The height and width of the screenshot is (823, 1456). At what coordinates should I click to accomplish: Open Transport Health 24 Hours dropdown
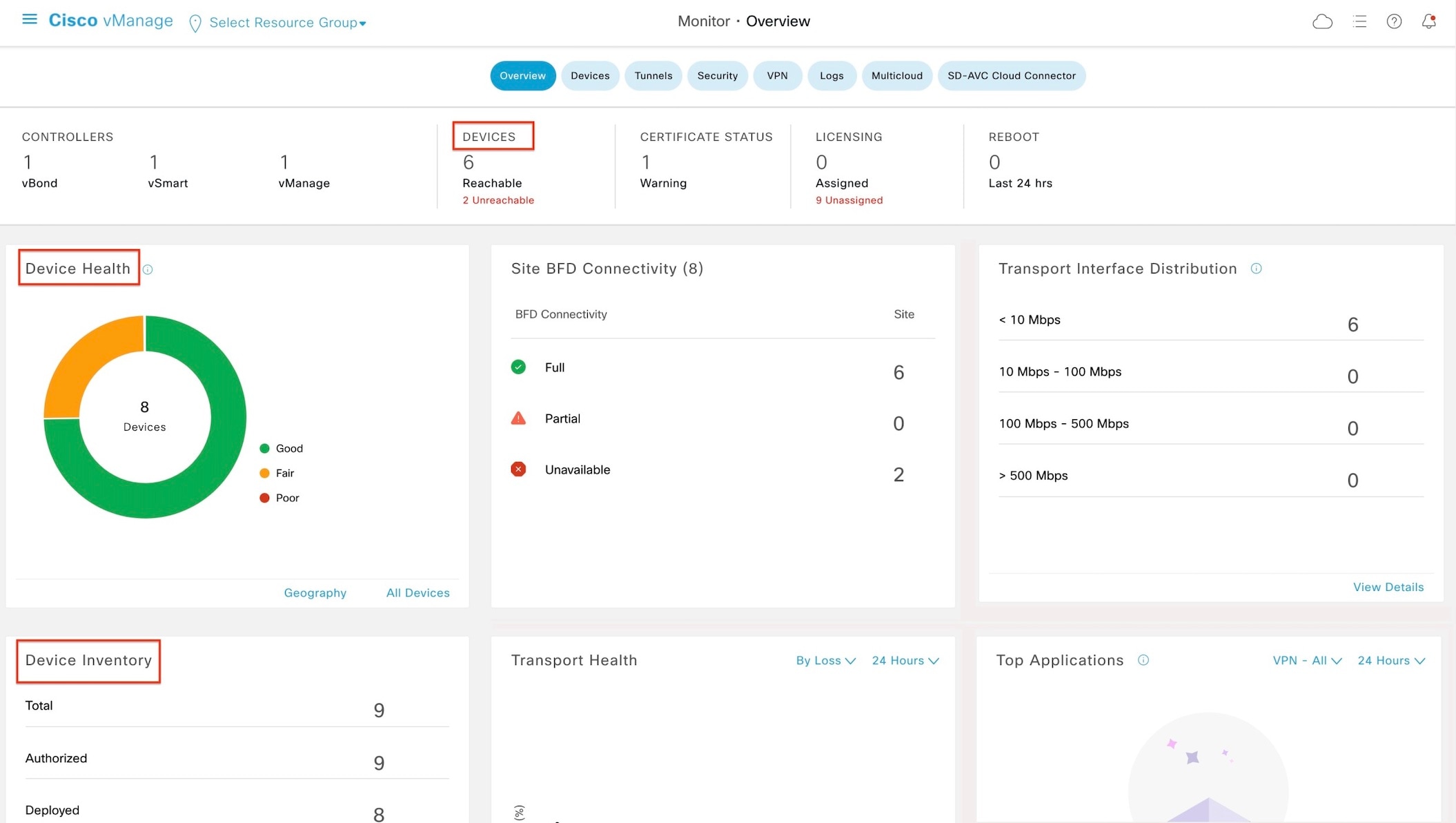[905, 661]
